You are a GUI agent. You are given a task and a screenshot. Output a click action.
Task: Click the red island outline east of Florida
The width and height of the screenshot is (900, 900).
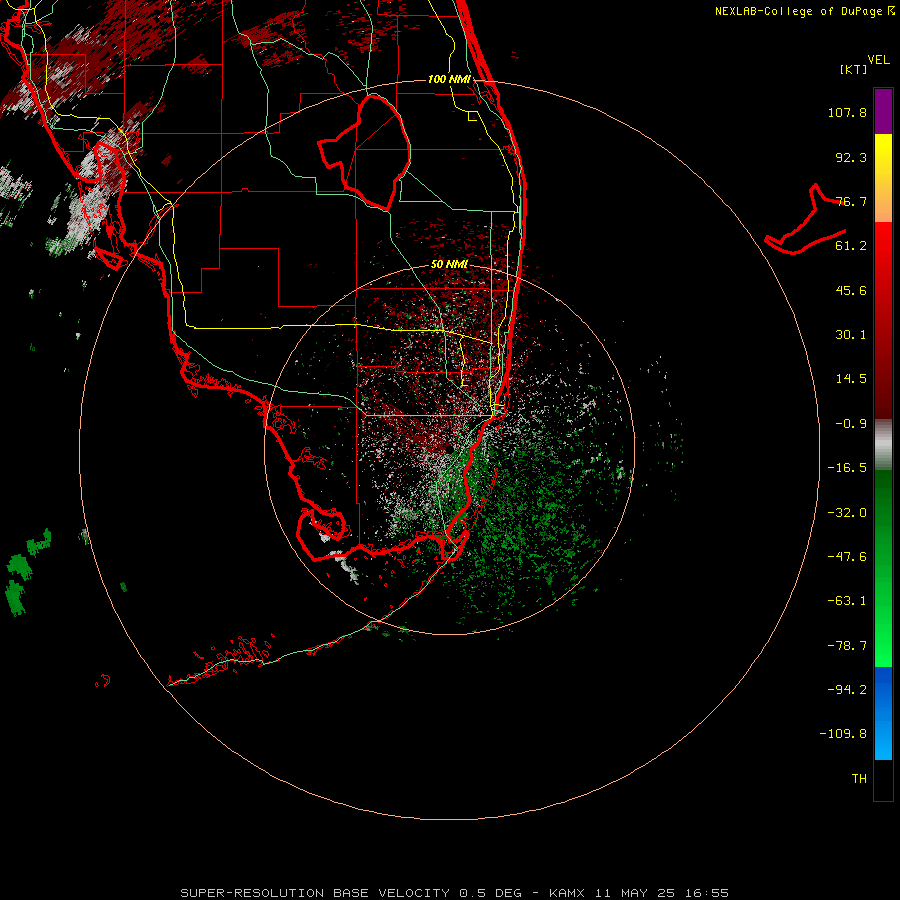805,221
